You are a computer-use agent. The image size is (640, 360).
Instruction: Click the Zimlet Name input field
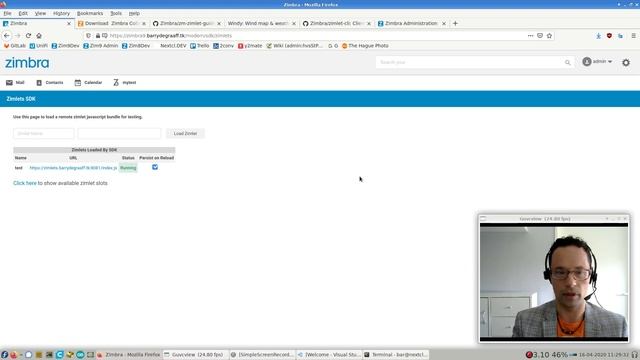[x=44, y=133]
